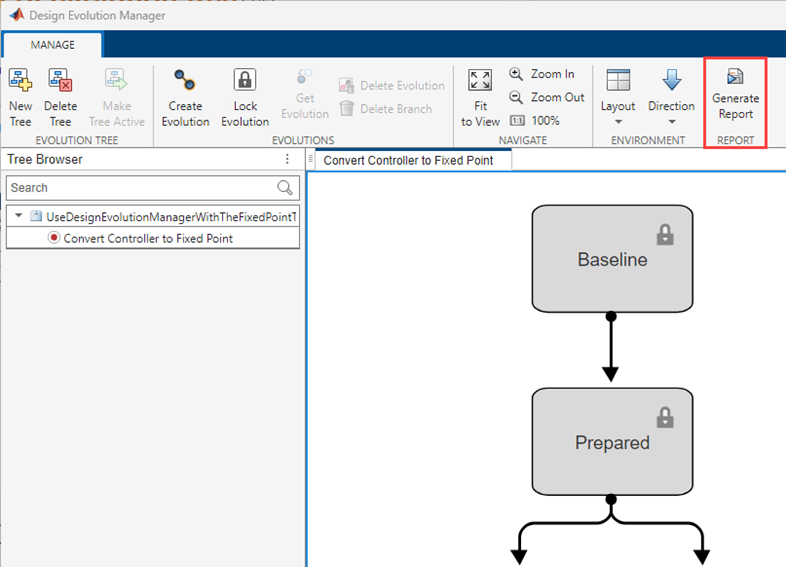Click the Generate Report icon
This screenshot has height=567, width=786.
point(735,77)
